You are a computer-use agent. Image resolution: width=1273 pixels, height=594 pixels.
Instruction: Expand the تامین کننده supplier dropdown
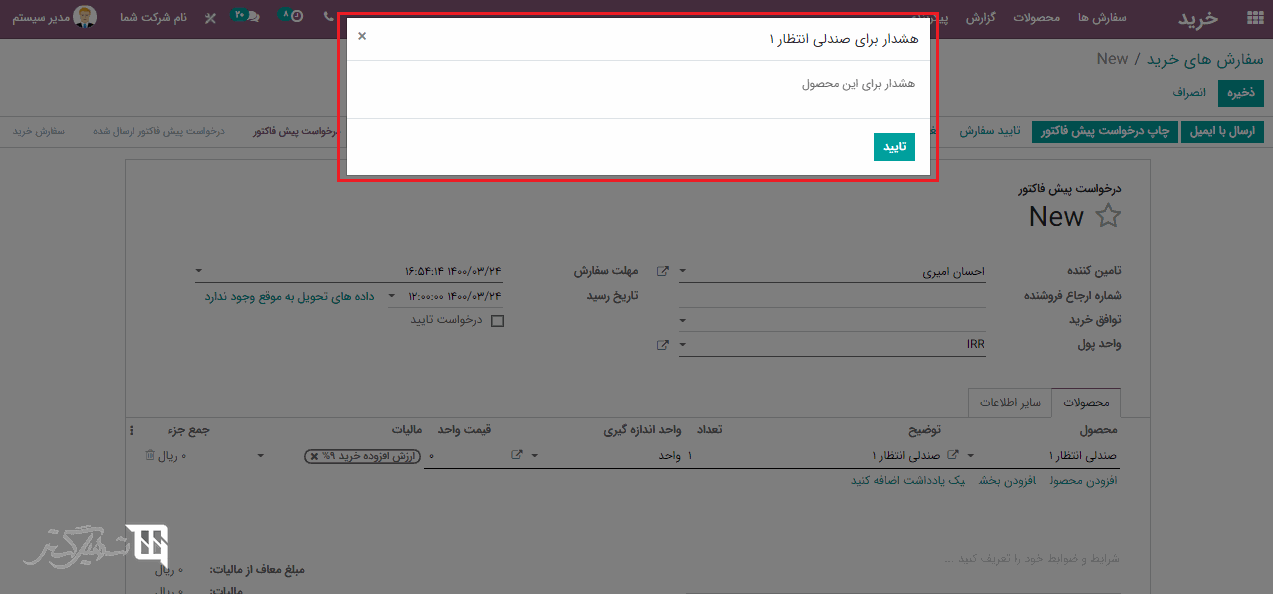point(683,271)
